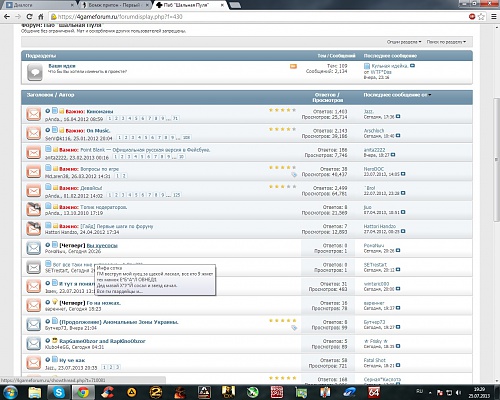The image size is (500, 400).
Task: Open the Chrome menu button
Action: (x=494, y=16)
